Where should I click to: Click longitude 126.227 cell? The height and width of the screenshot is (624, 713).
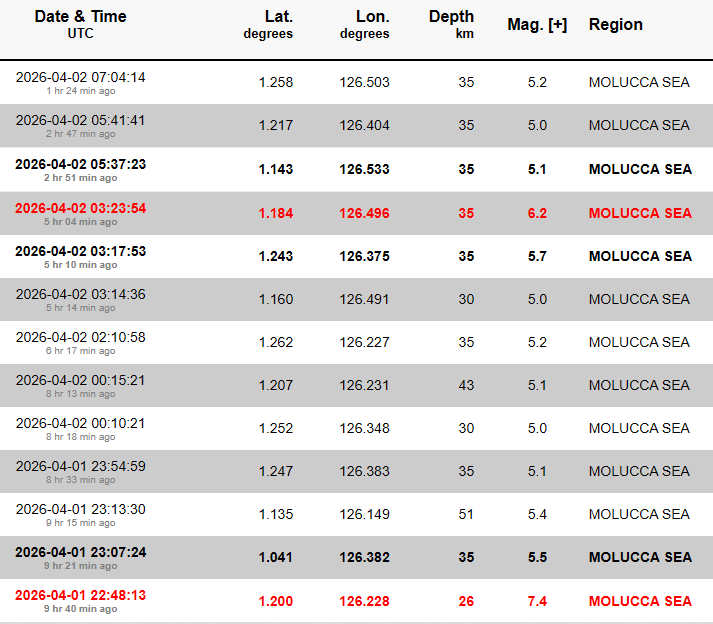[364, 342]
